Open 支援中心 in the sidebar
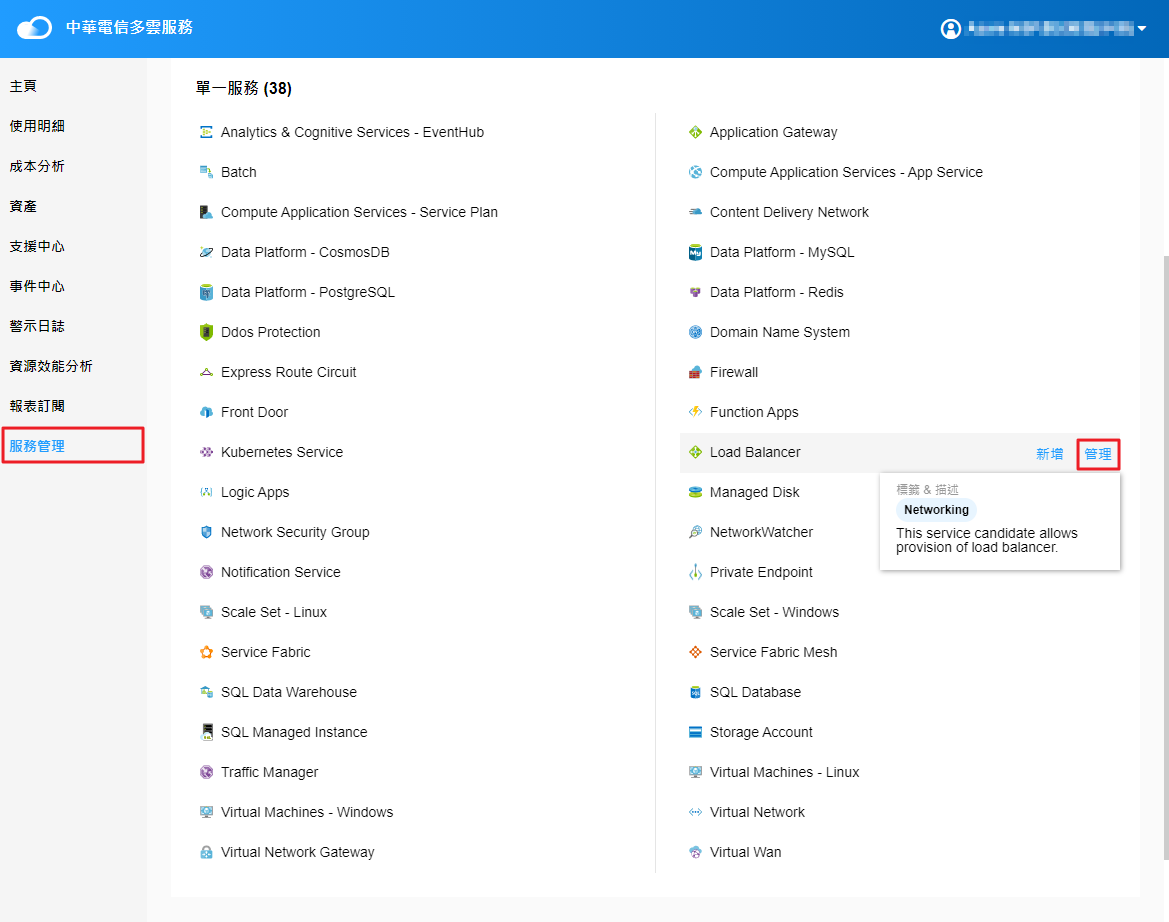Viewport: 1169px width, 922px height. coord(37,246)
